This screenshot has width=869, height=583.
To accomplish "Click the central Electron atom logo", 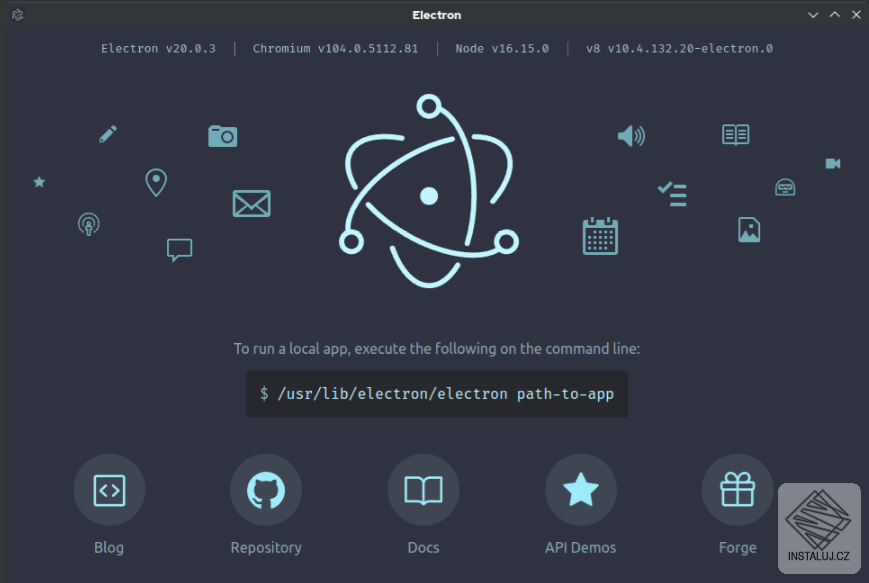I will (x=429, y=191).
